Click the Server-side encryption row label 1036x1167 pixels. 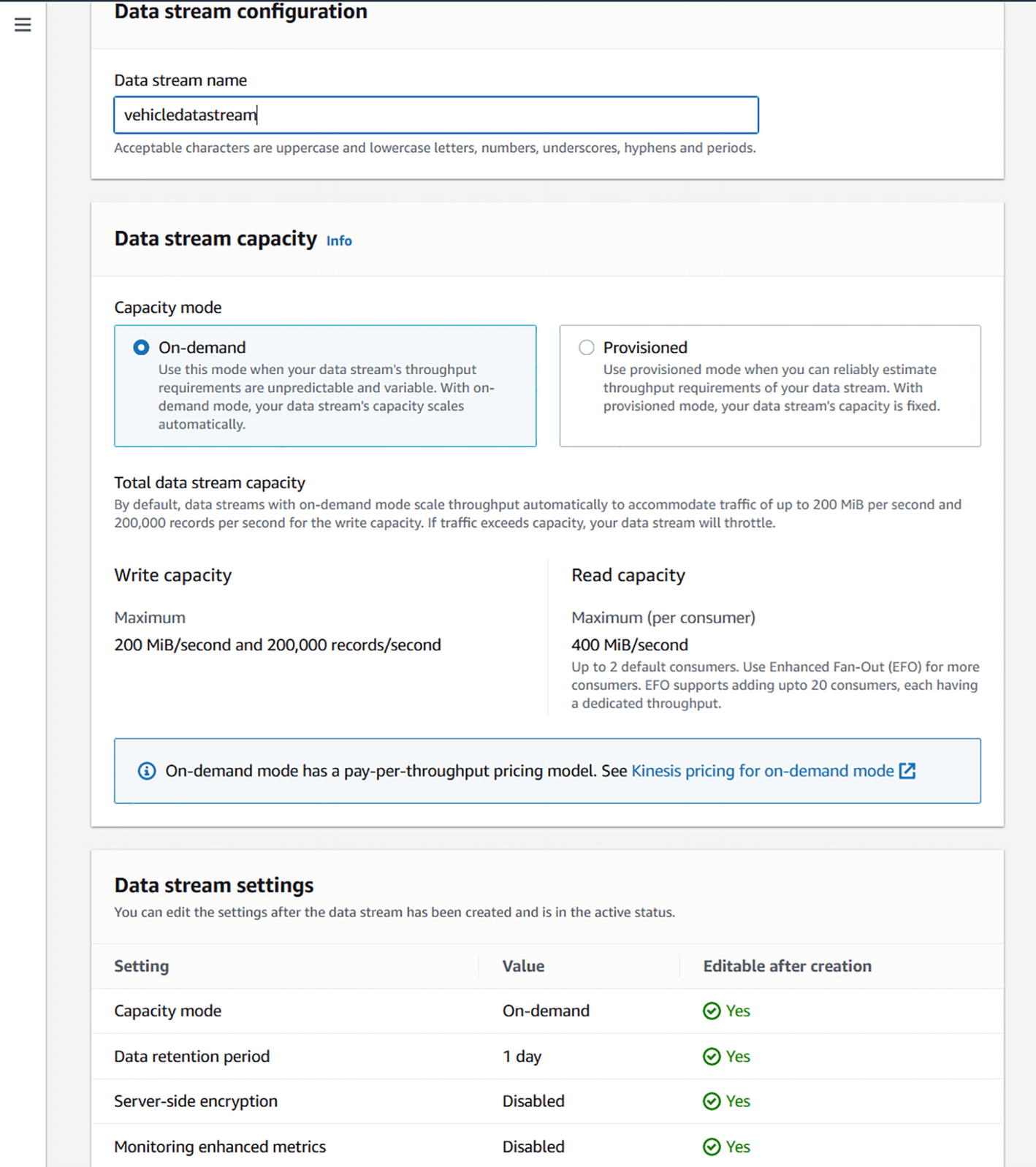tap(195, 1101)
